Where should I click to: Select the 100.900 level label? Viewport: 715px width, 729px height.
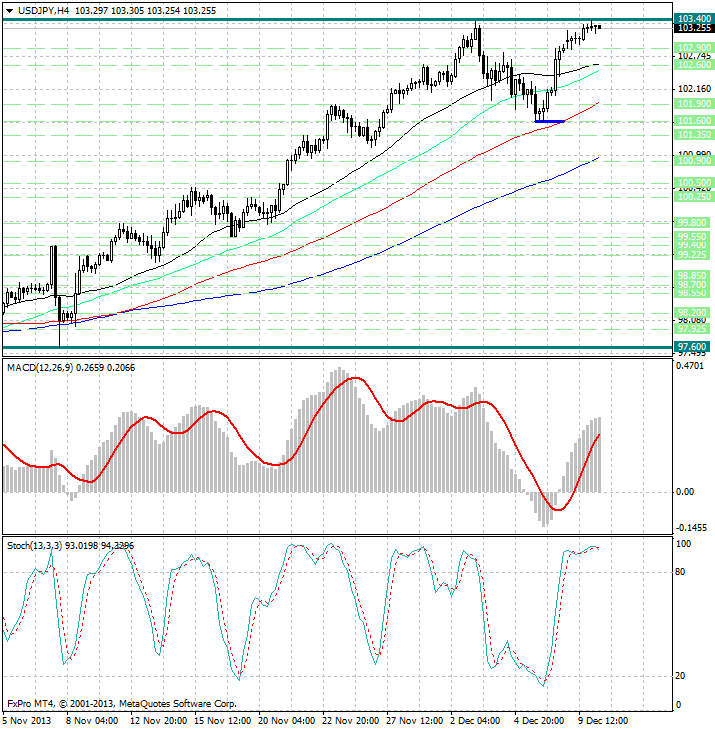pyautogui.click(x=694, y=161)
